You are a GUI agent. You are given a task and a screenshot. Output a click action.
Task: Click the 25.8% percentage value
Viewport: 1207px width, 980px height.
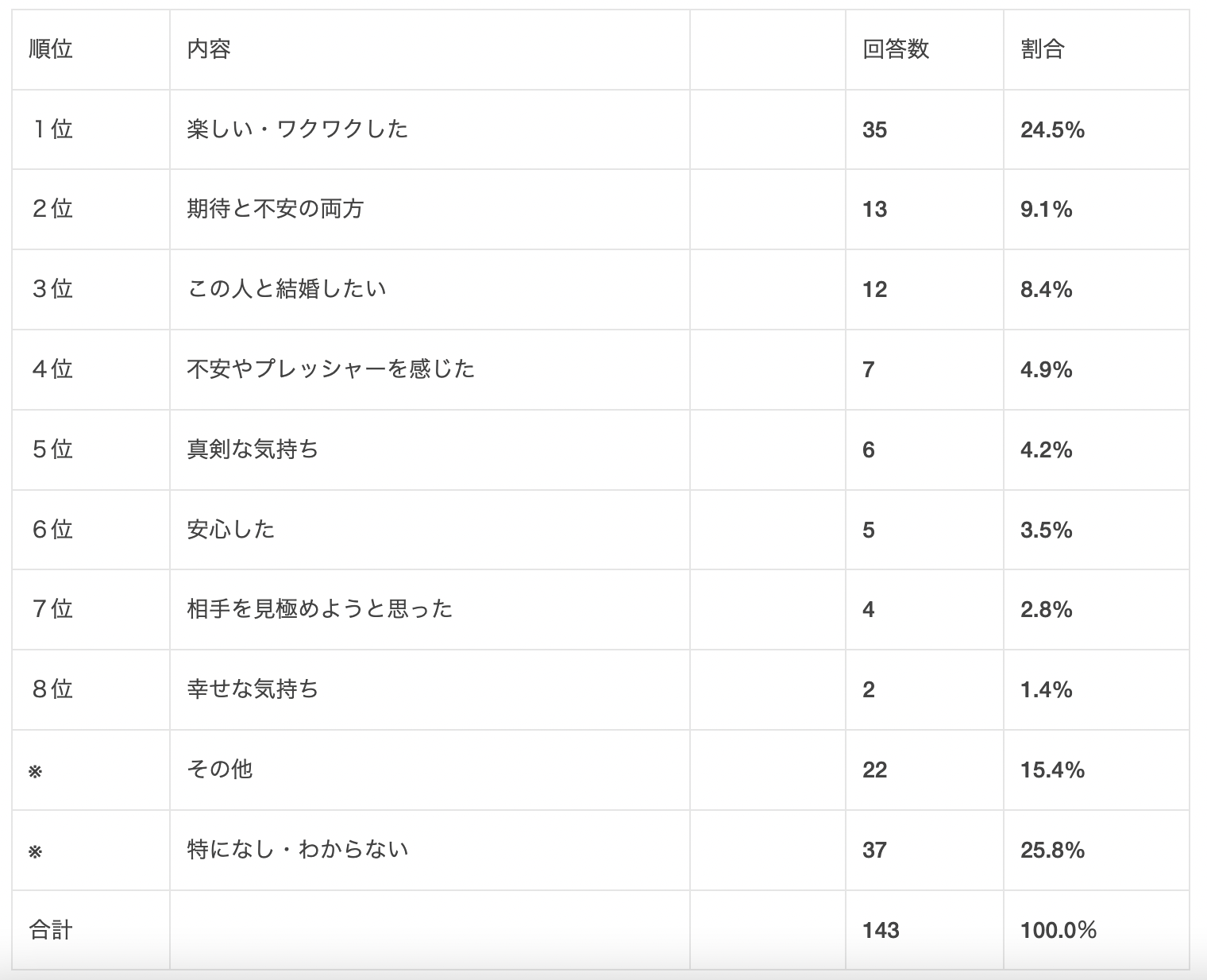[1052, 851]
